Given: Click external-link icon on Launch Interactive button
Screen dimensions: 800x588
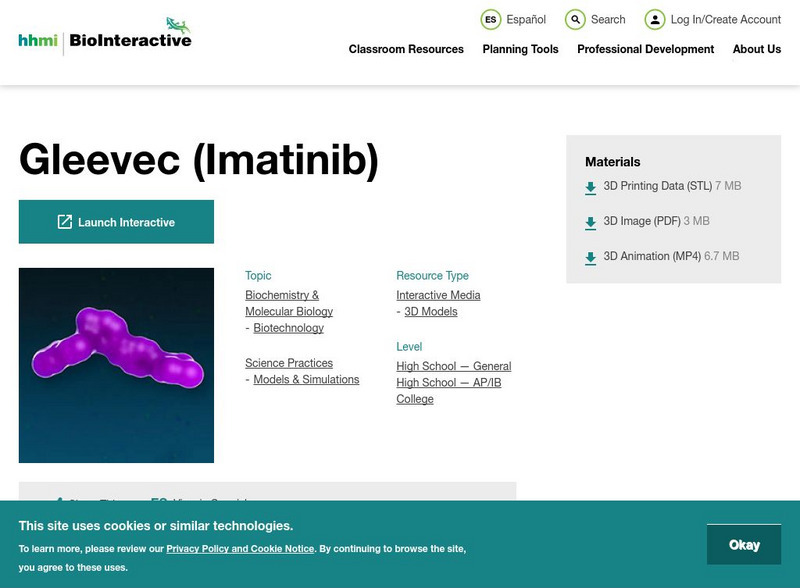Looking at the screenshot, I should pyautogui.click(x=65, y=222).
